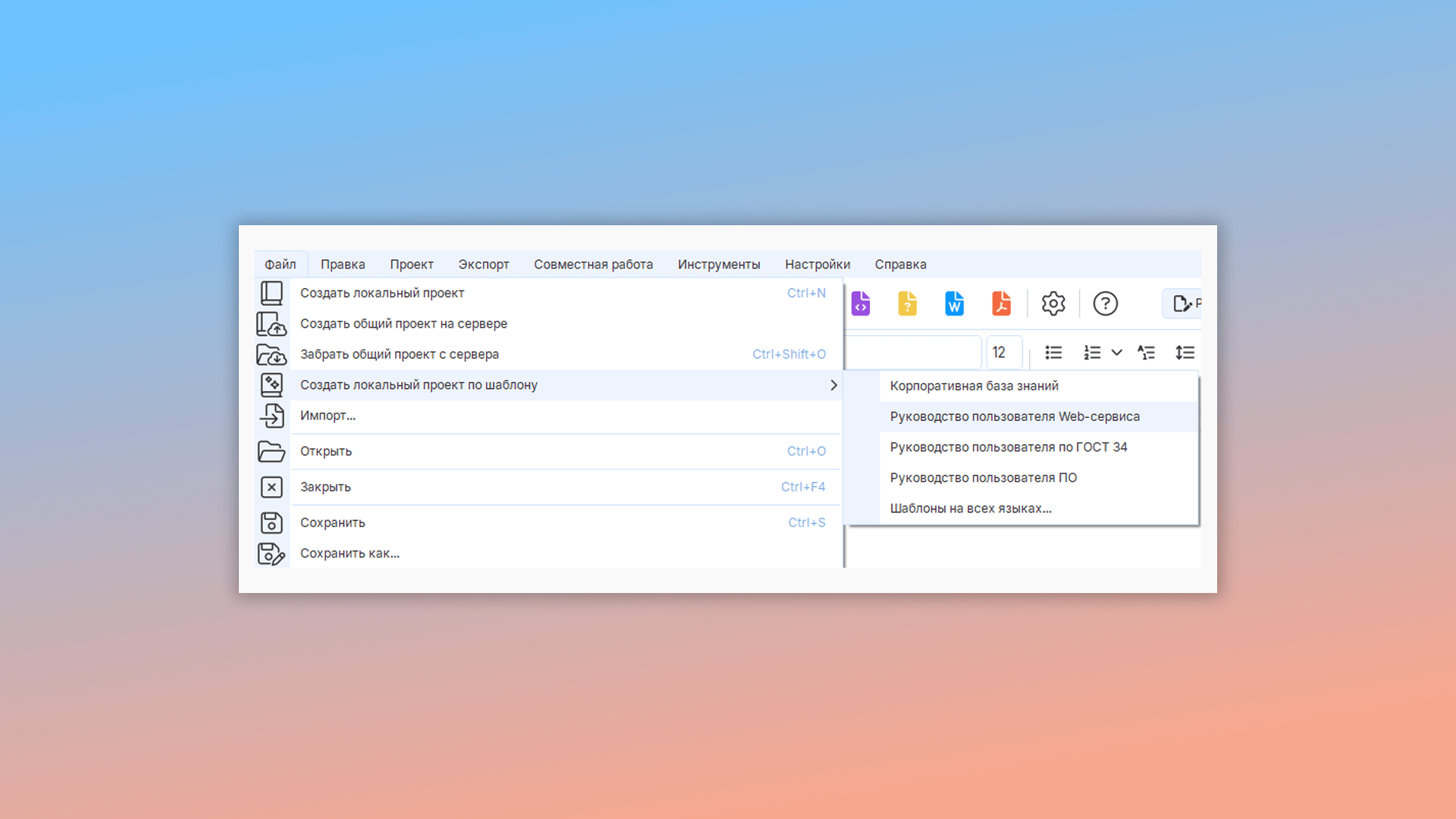Click the question mark help icon
The width and height of the screenshot is (1456, 819).
point(1105,303)
